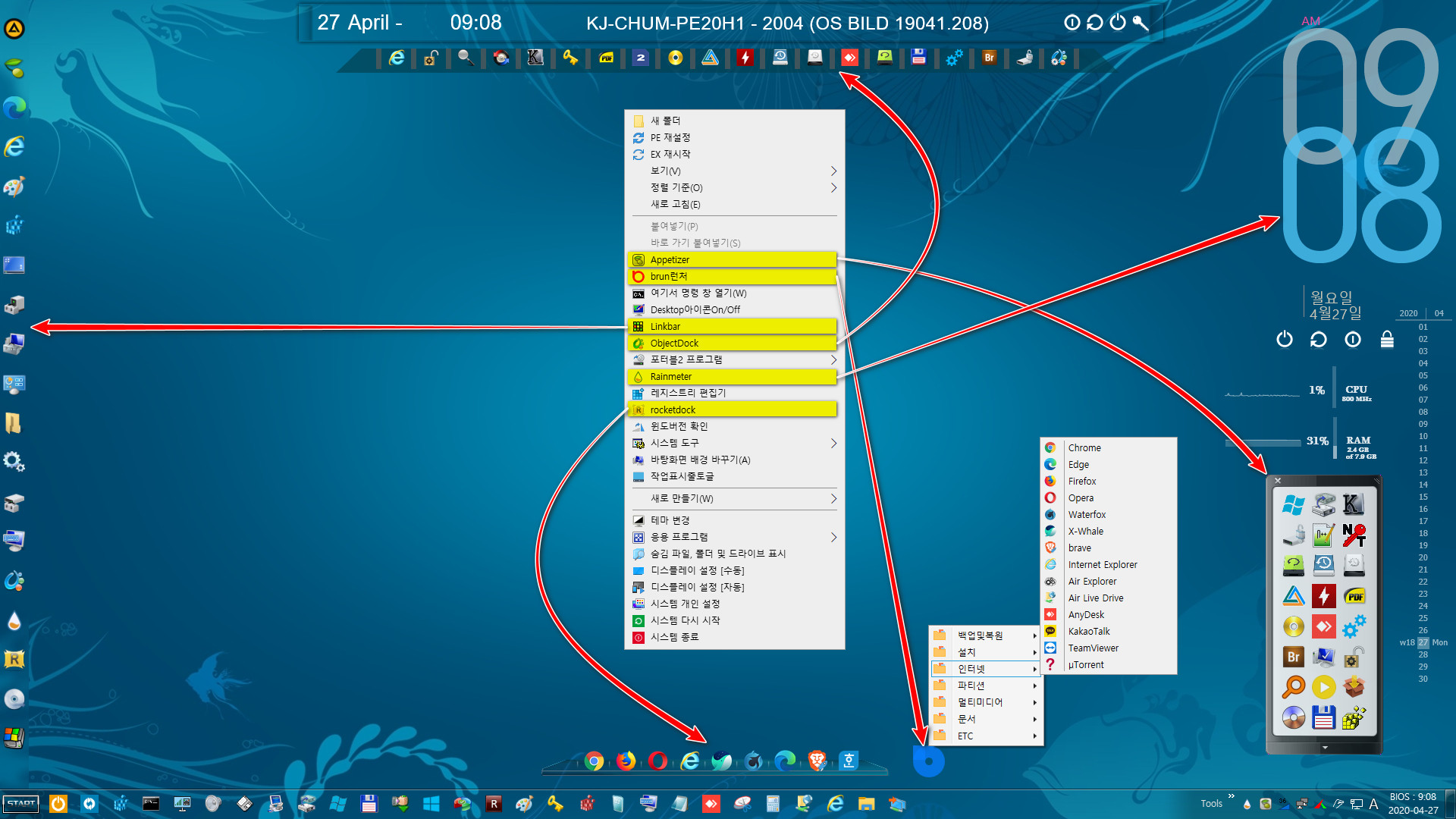Launch AnyDesk from the top dock
Screen dimensions: 1456x819
pyautogui.click(x=849, y=58)
